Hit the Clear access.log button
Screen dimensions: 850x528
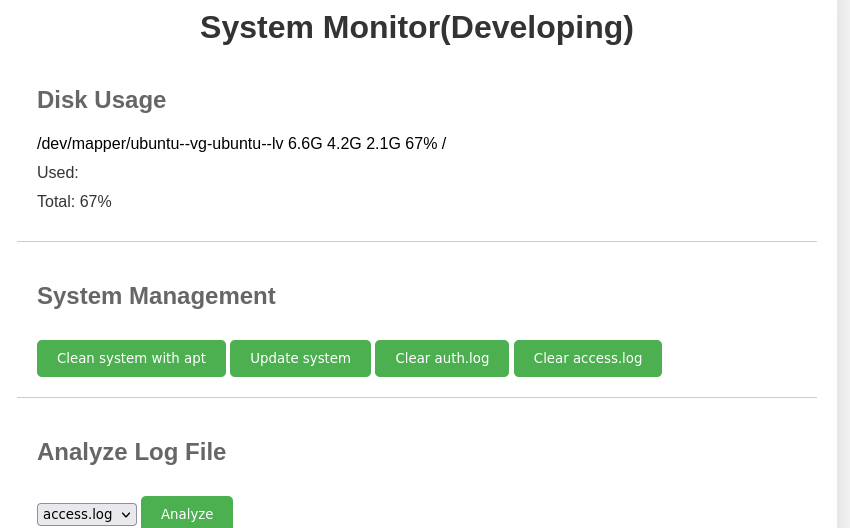pyautogui.click(x=588, y=358)
